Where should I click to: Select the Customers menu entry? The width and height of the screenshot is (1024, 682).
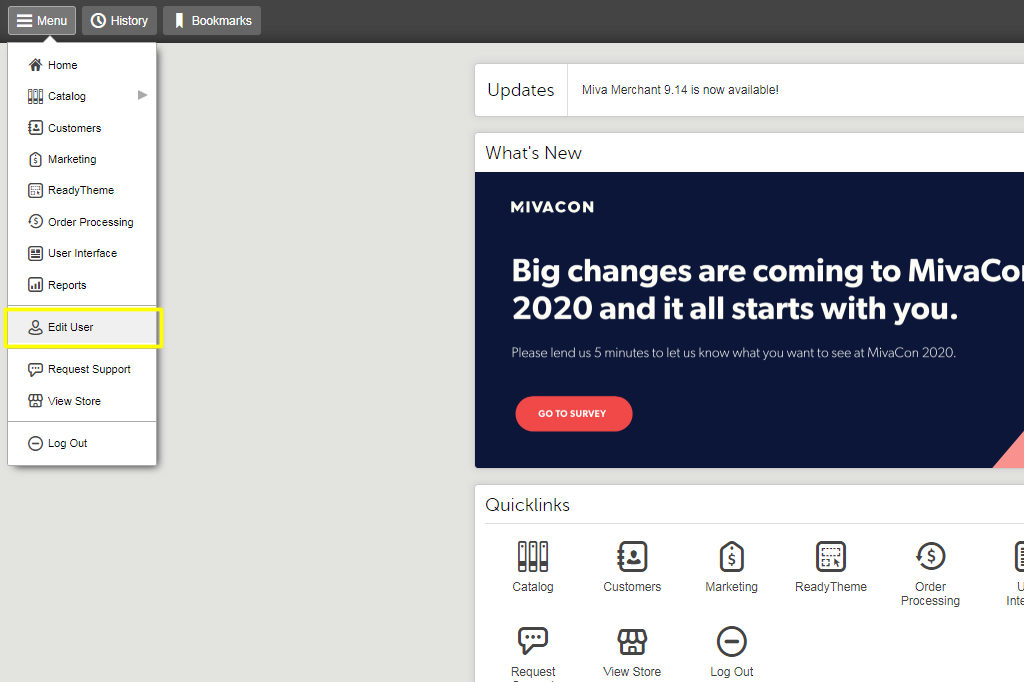(82, 127)
